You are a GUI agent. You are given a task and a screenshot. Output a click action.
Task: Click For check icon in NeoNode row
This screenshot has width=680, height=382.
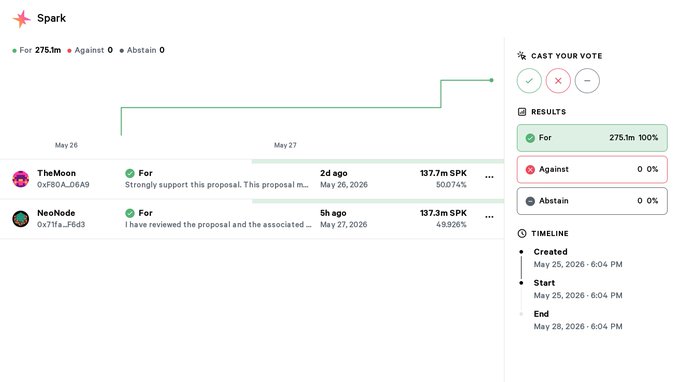coord(130,213)
